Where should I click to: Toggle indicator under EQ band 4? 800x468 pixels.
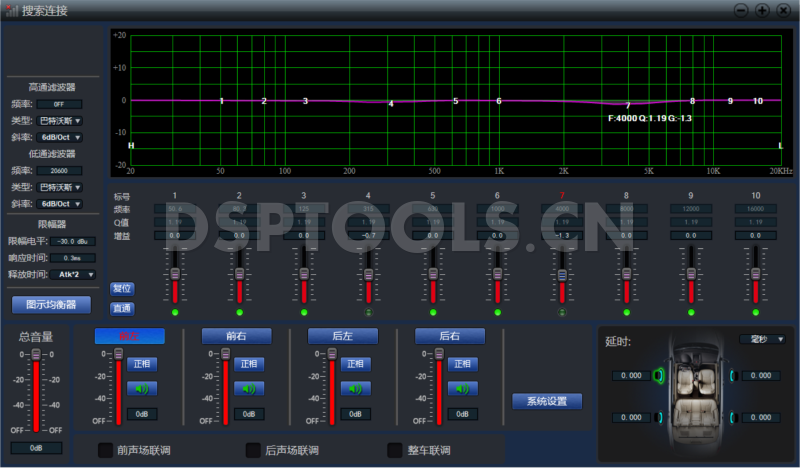(x=368, y=312)
